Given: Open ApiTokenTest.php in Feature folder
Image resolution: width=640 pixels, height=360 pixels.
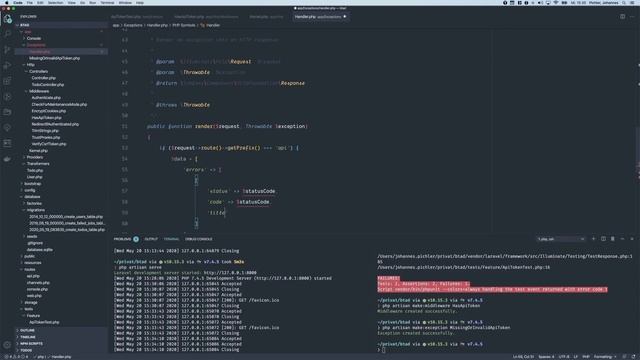Looking at the screenshot, I should tap(44, 322).
